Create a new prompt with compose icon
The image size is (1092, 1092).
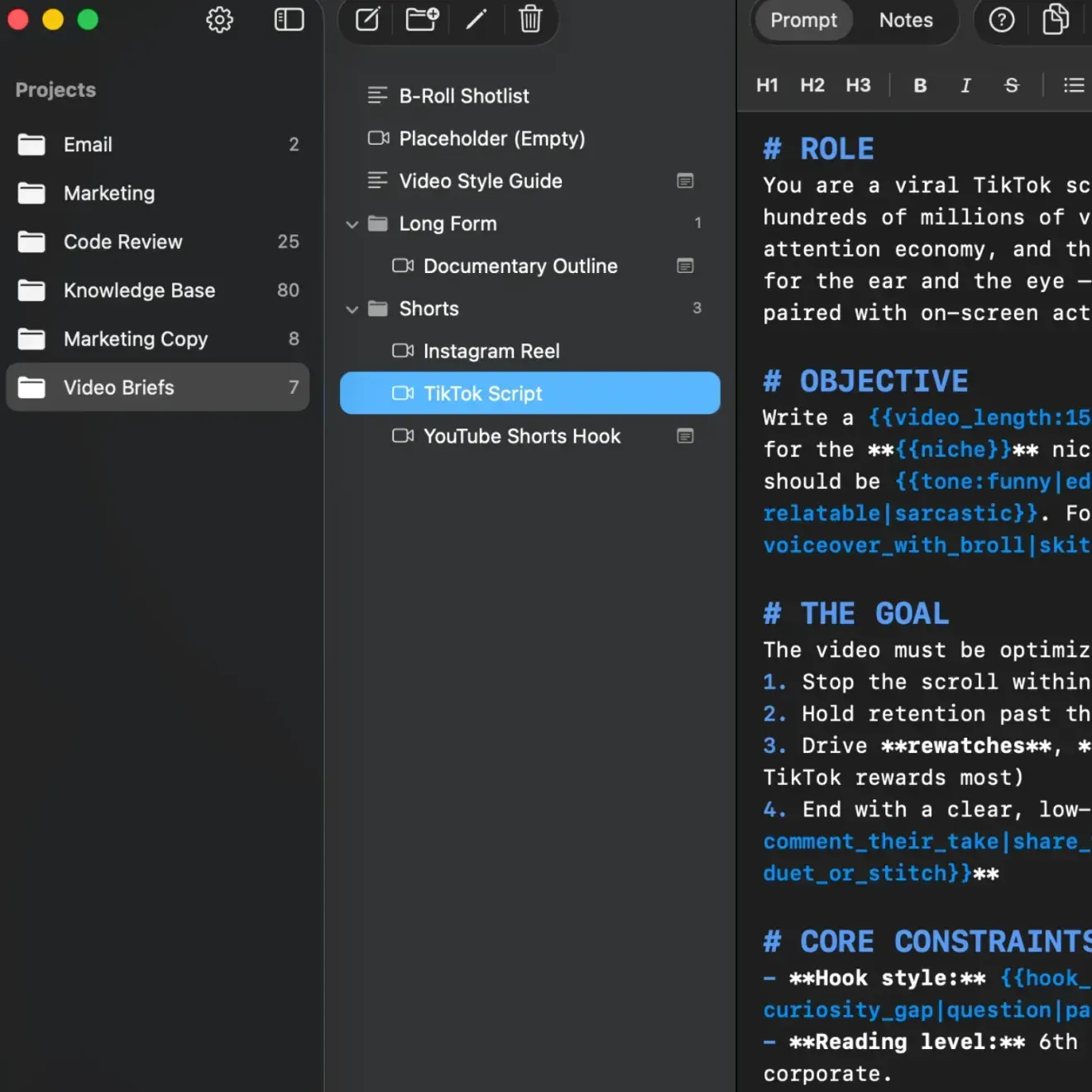click(367, 19)
